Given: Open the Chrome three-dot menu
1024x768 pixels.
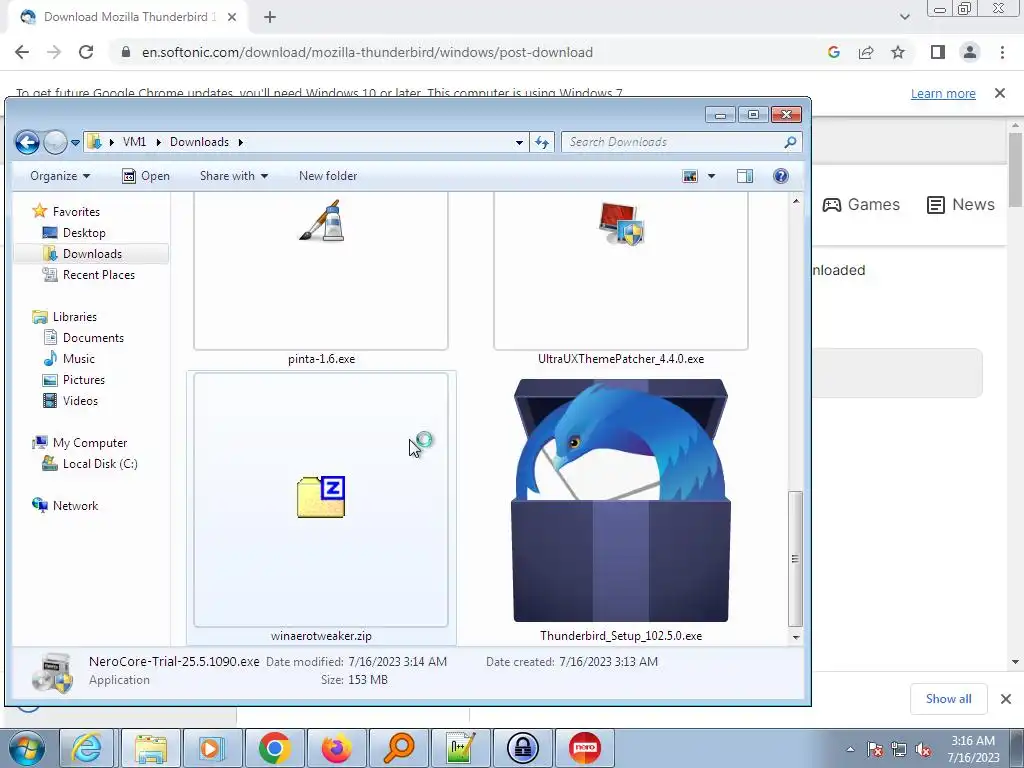Looking at the screenshot, I should 1002,52.
